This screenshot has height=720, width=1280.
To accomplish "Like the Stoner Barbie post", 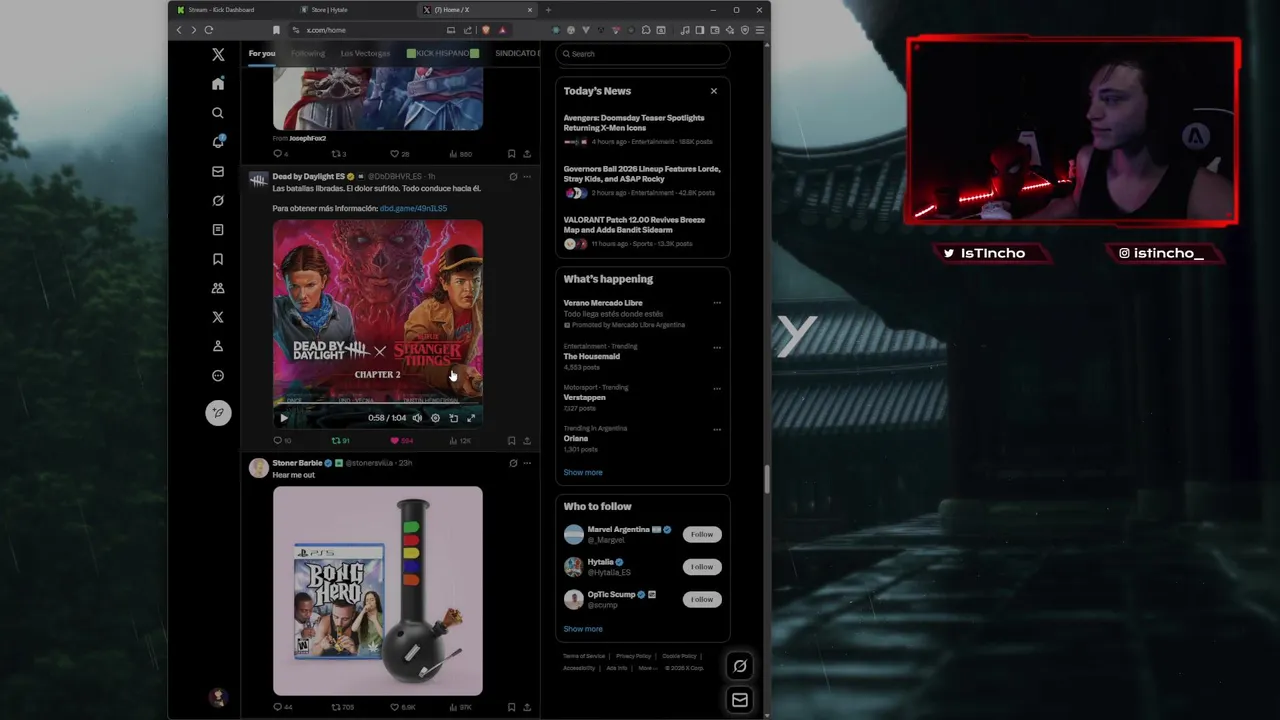I will 403,707.
